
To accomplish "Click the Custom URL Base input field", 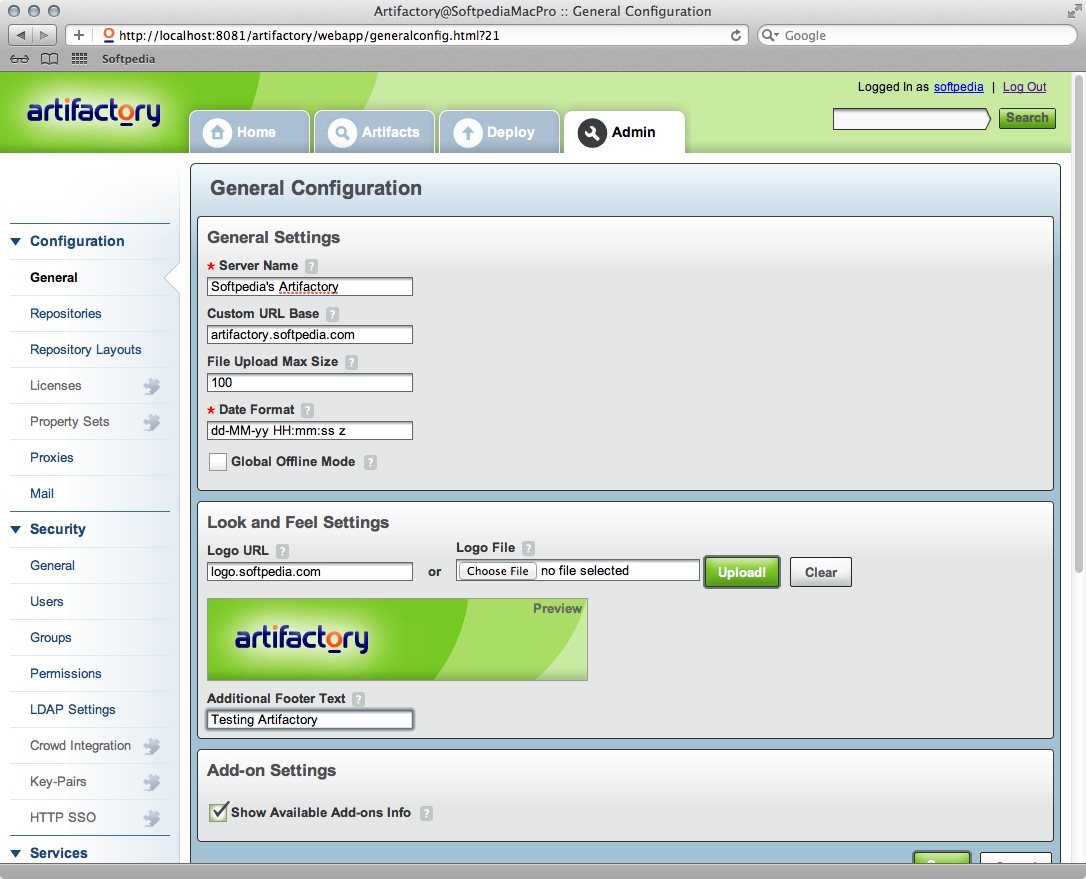I will (310, 335).
